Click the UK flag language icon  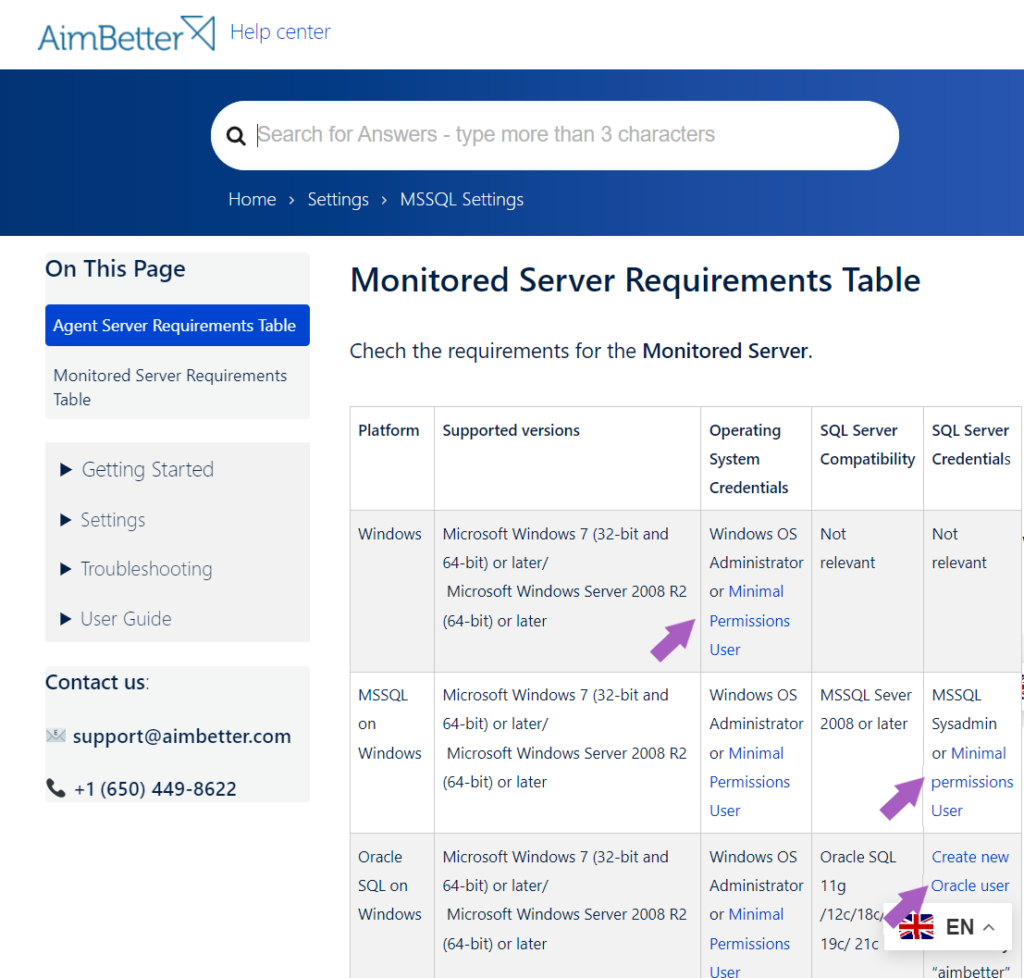(x=916, y=926)
